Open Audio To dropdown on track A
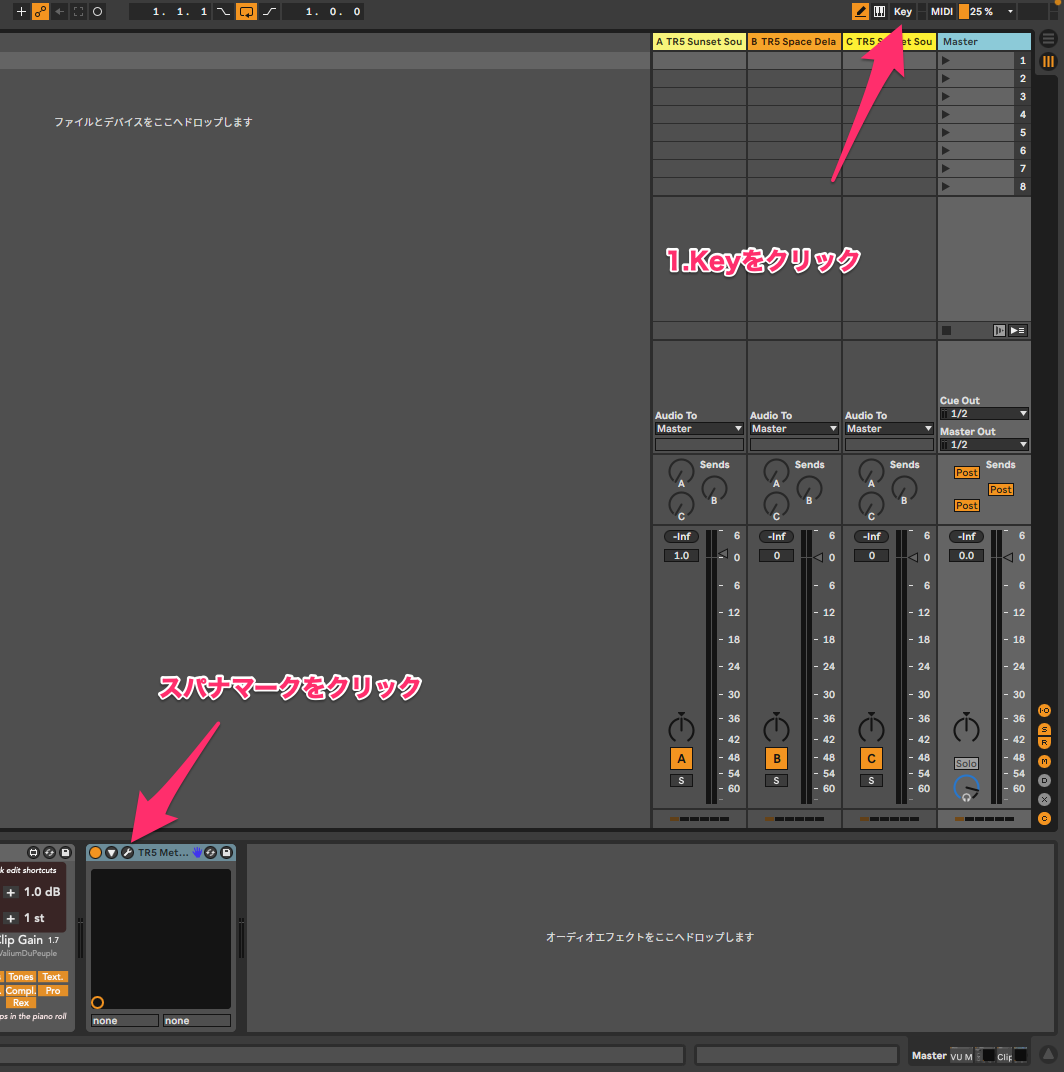This screenshot has width=1064, height=1072. (x=699, y=428)
